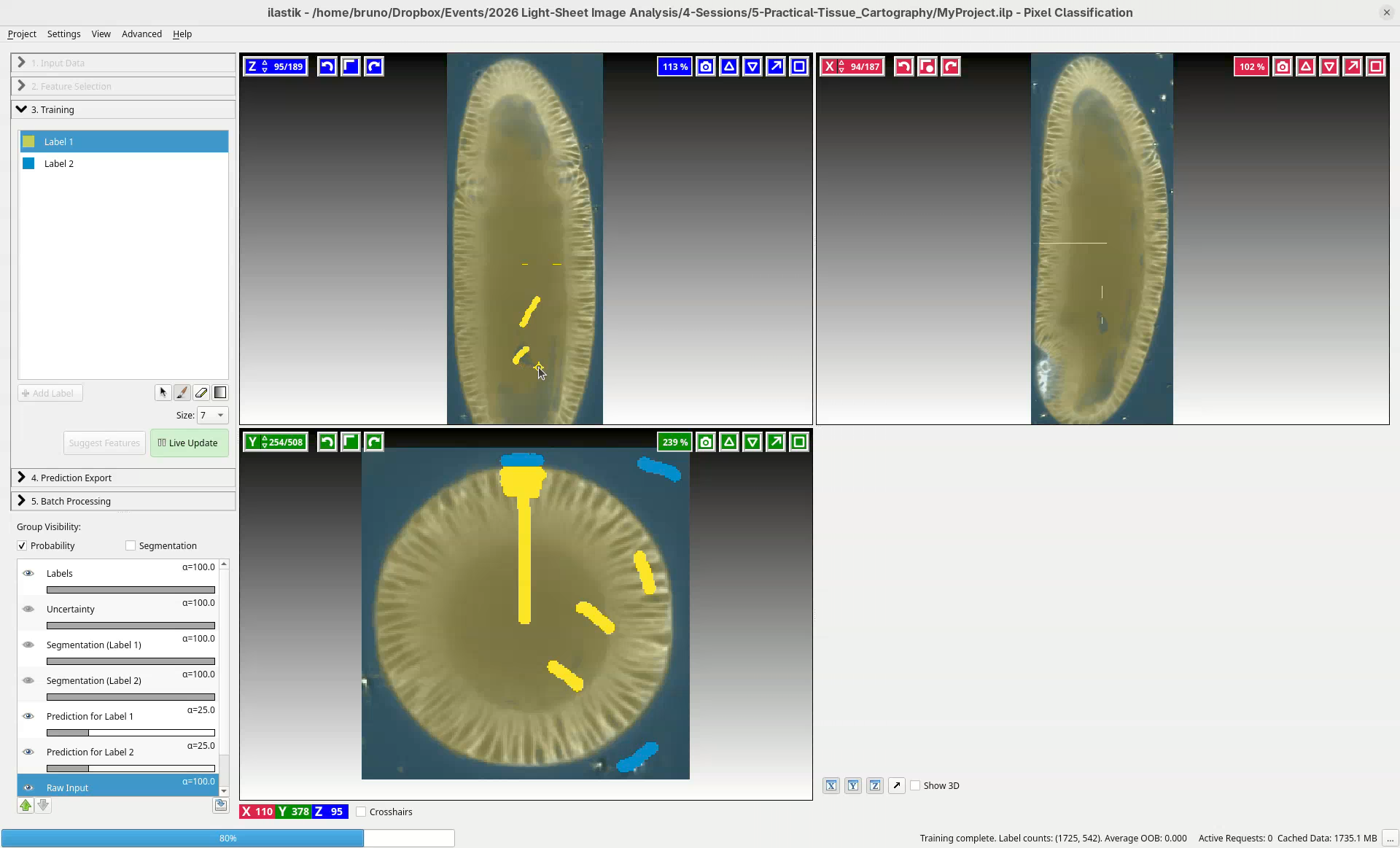Click the blue Label 2 color swatch
Image resolution: width=1400 pixels, height=848 pixels.
(x=28, y=163)
